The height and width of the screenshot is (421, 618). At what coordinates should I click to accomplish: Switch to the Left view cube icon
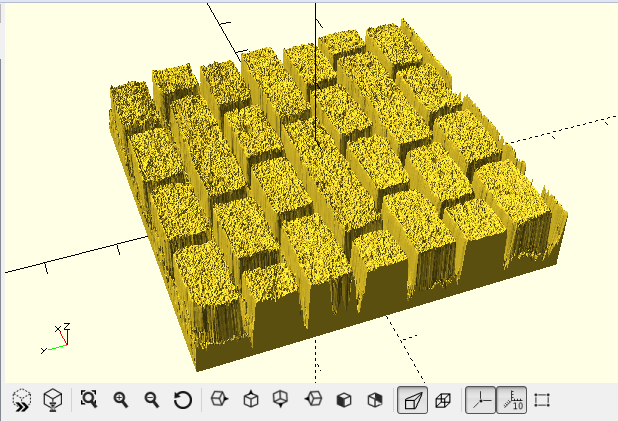click(x=313, y=400)
